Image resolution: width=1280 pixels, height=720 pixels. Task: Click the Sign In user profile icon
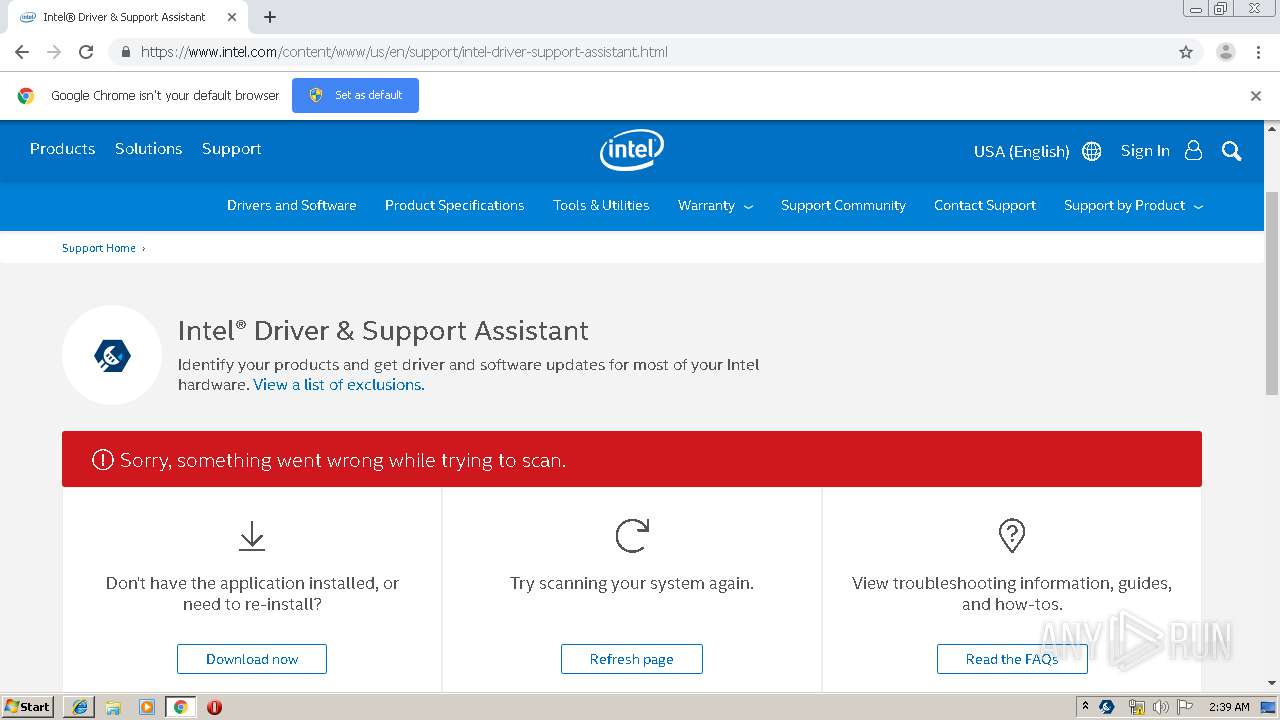pyautogui.click(x=1193, y=150)
